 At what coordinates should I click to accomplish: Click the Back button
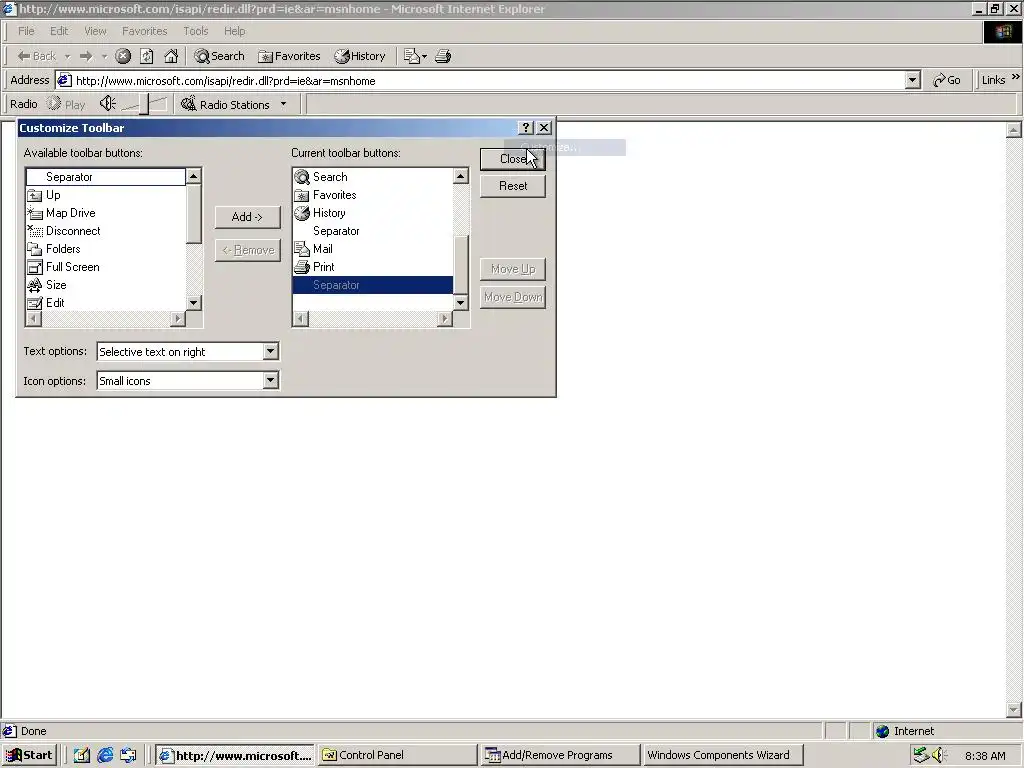[x=37, y=56]
